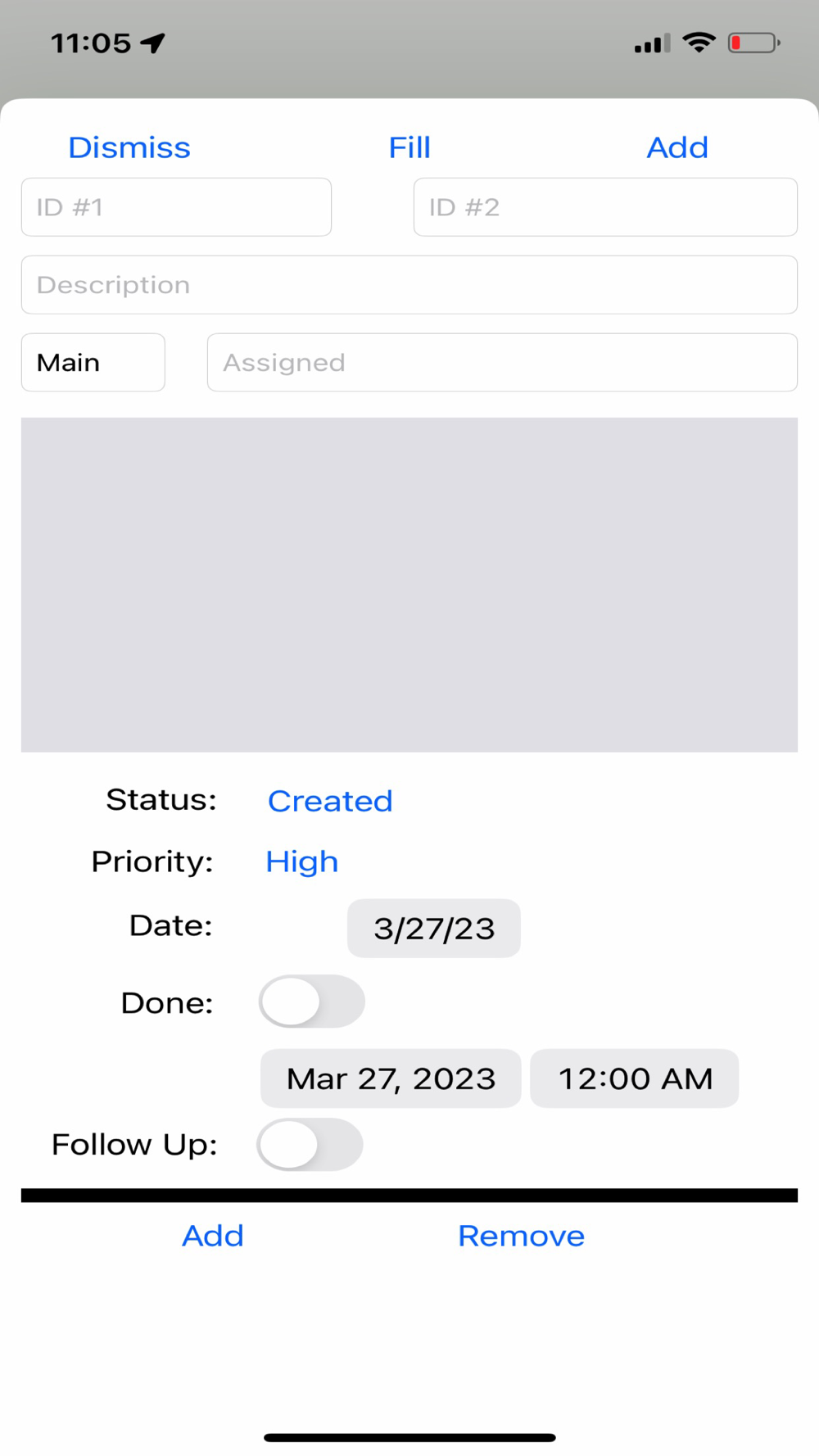Tap the top-right Add button
This screenshot has width=819, height=1456.
[x=677, y=147]
